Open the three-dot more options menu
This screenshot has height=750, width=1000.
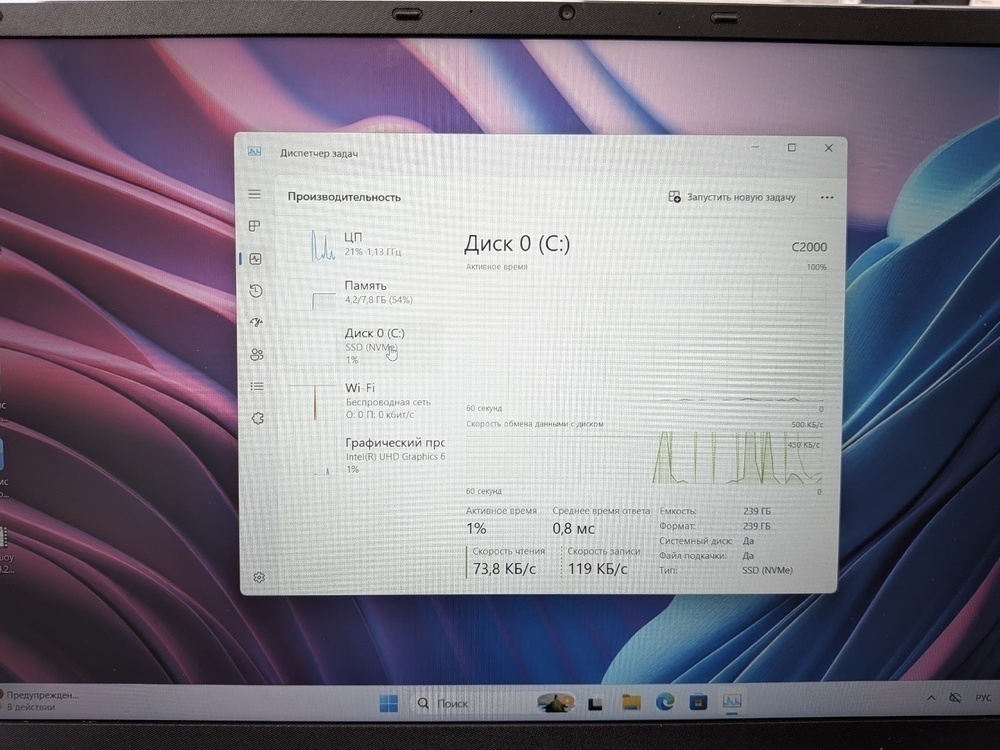[827, 198]
